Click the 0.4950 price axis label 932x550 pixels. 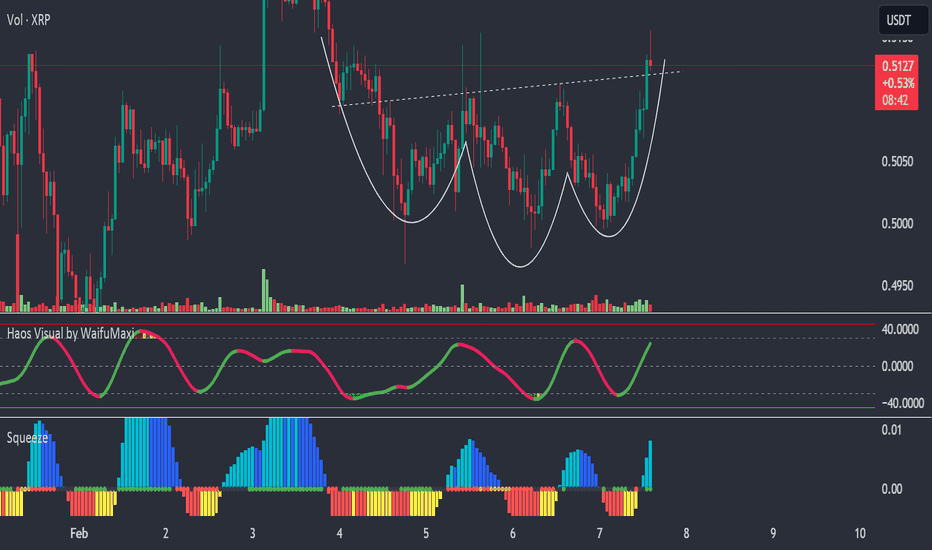pyautogui.click(x=897, y=286)
